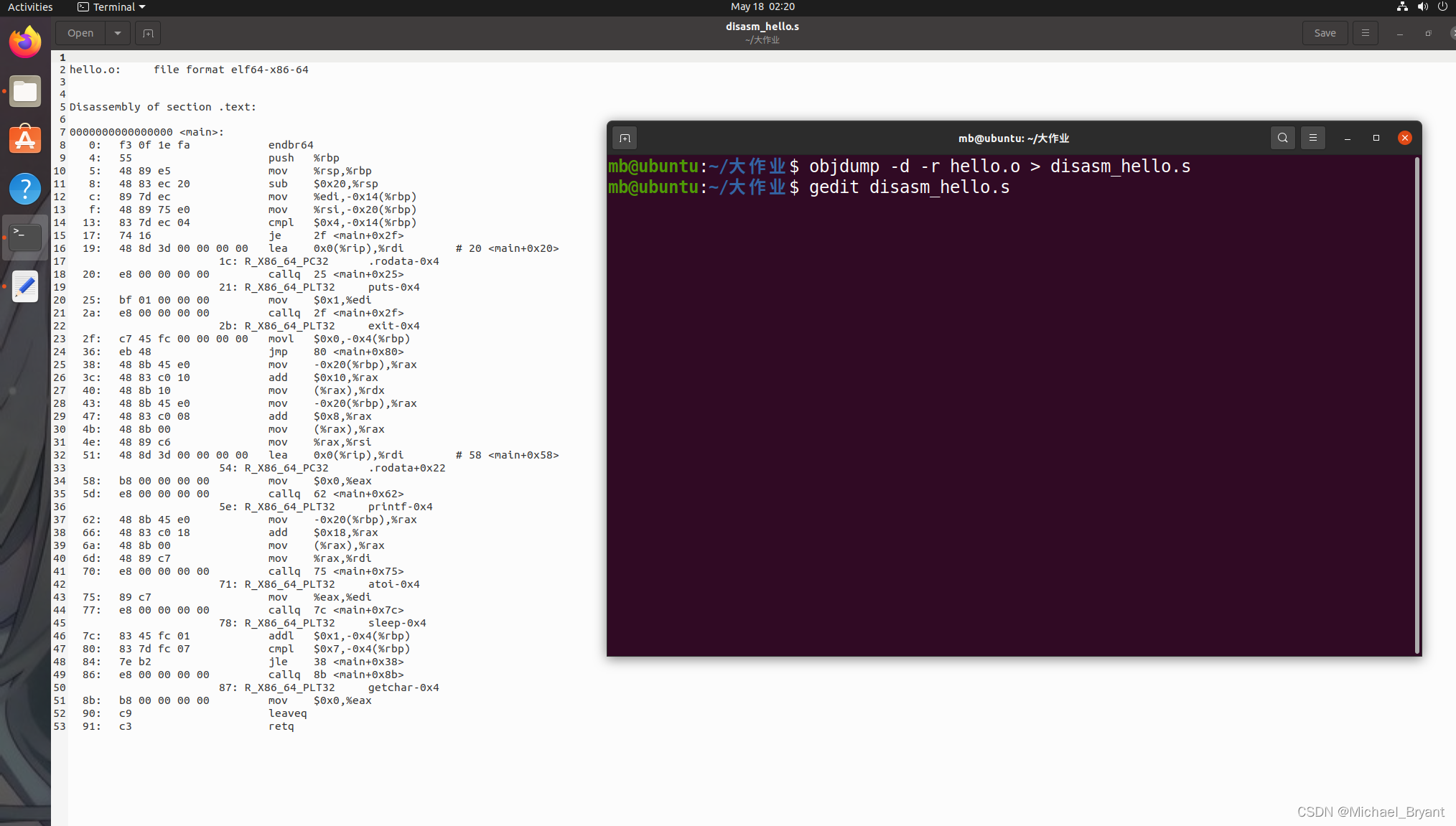Viewport: 1456px width, 826px height.
Task: Click the terminal window scrollbar
Action: coord(1417,405)
